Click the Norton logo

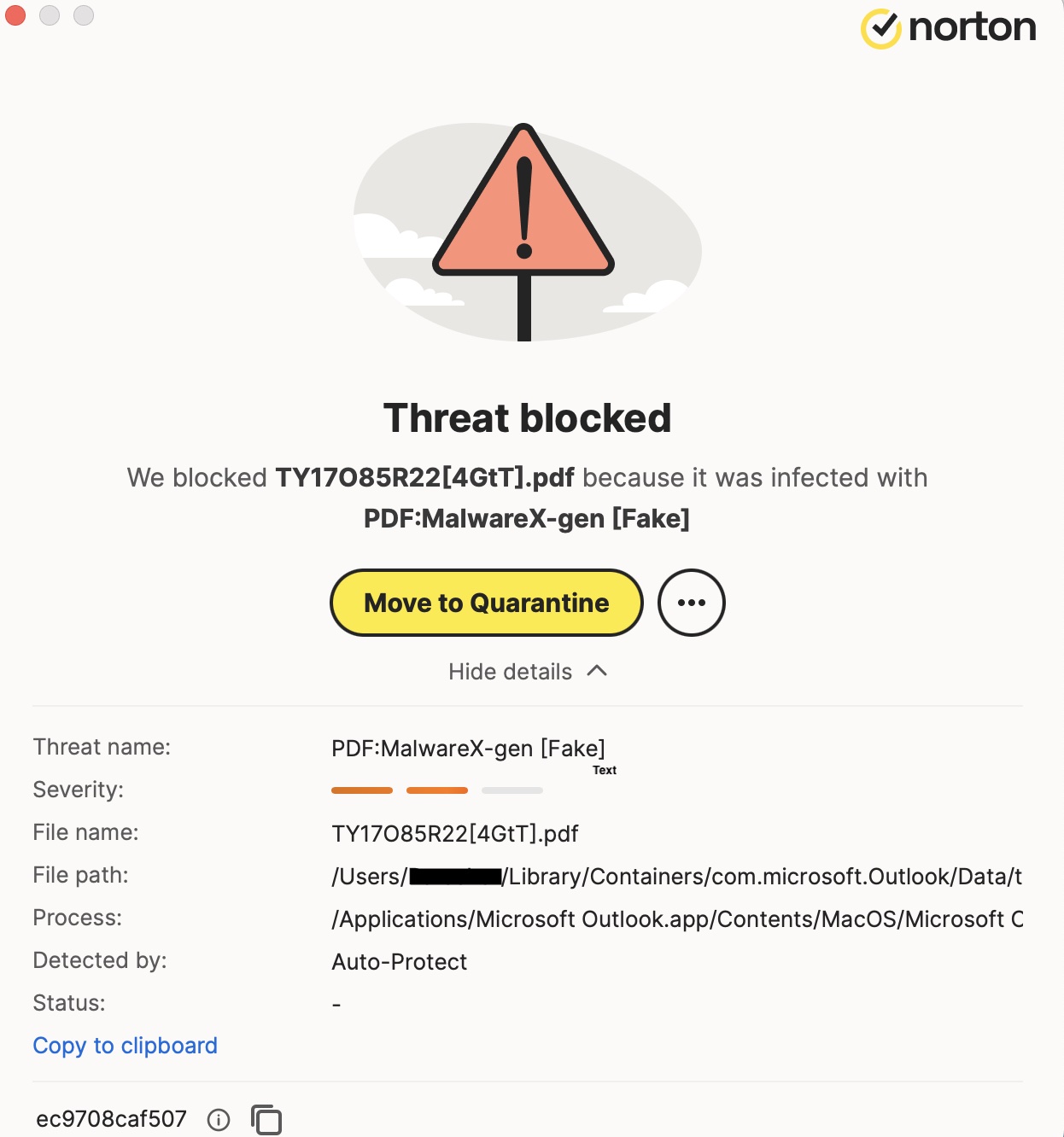[x=948, y=28]
